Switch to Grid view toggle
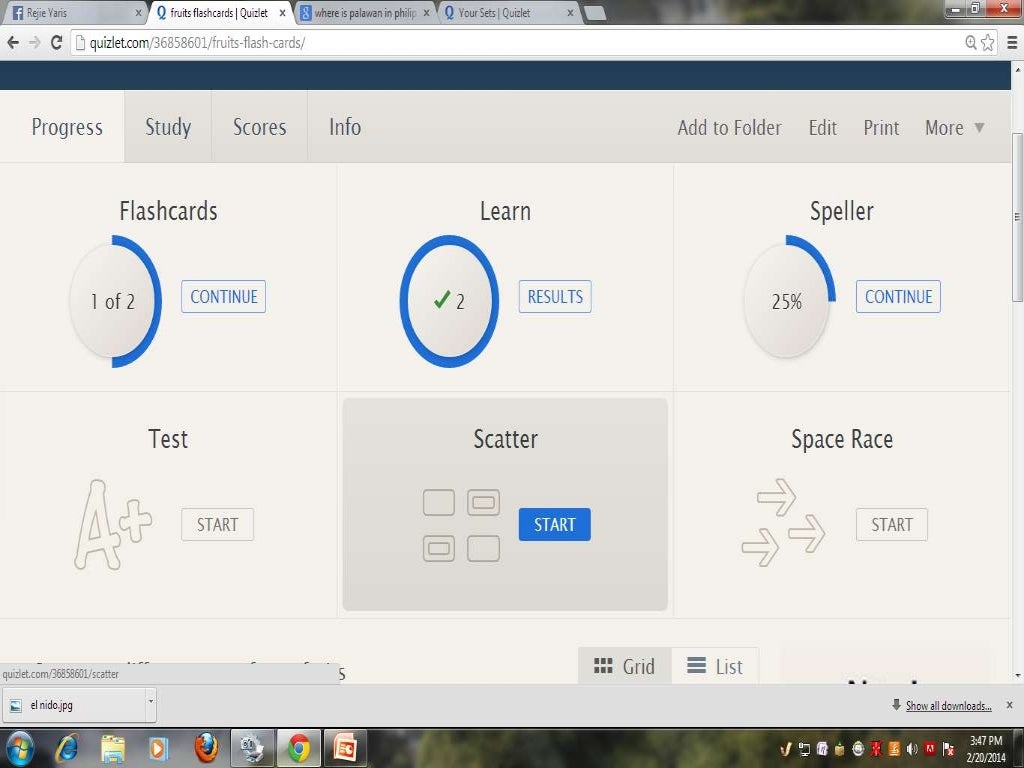Viewport: 1024px width, 768px height. (624, 666)
